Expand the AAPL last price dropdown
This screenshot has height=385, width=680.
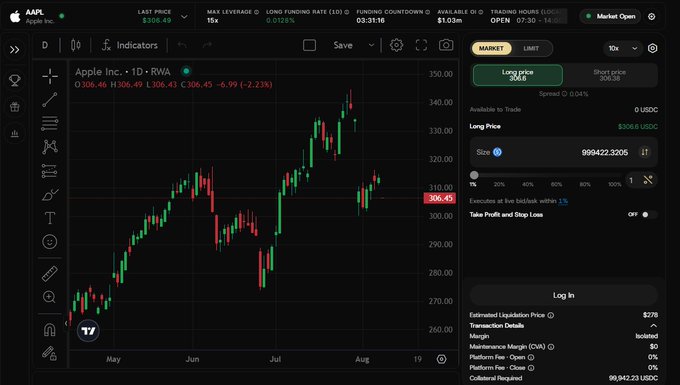(x=184, y=16)
